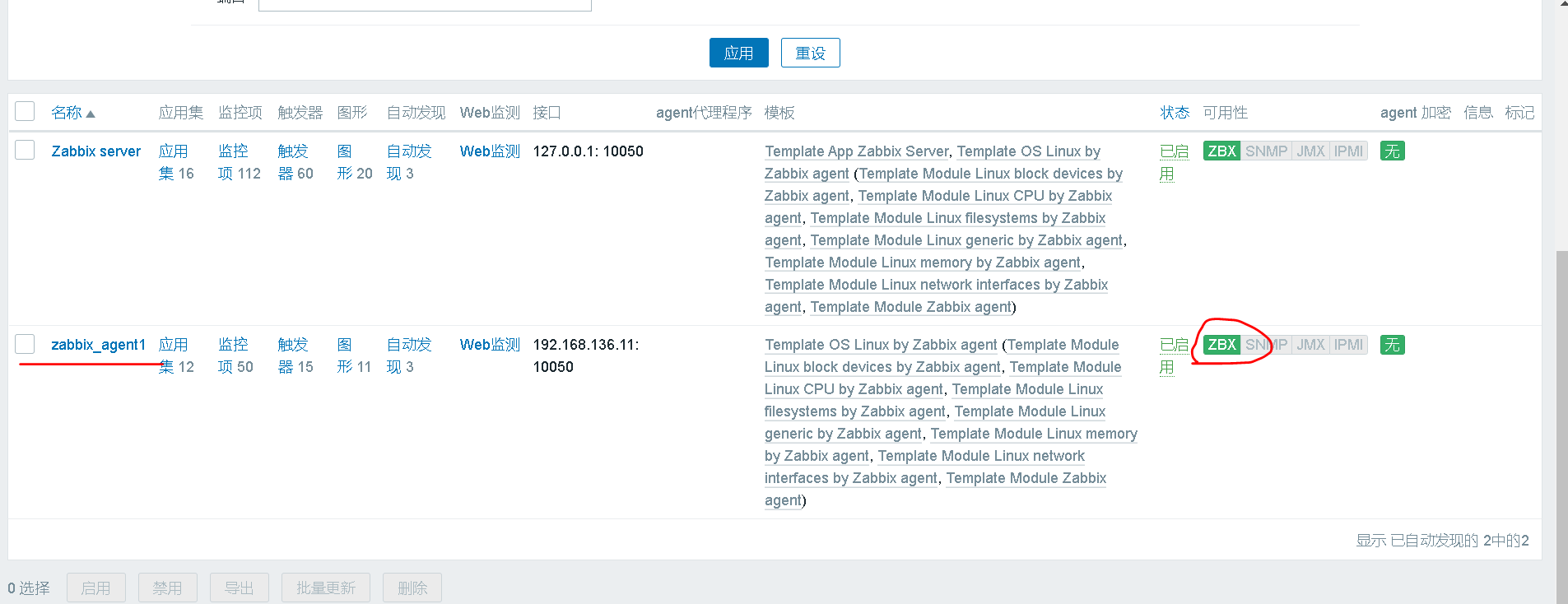1568x604 pixels.
Task: Click the agent 加密 column header
Action: tap(1416, 113)
